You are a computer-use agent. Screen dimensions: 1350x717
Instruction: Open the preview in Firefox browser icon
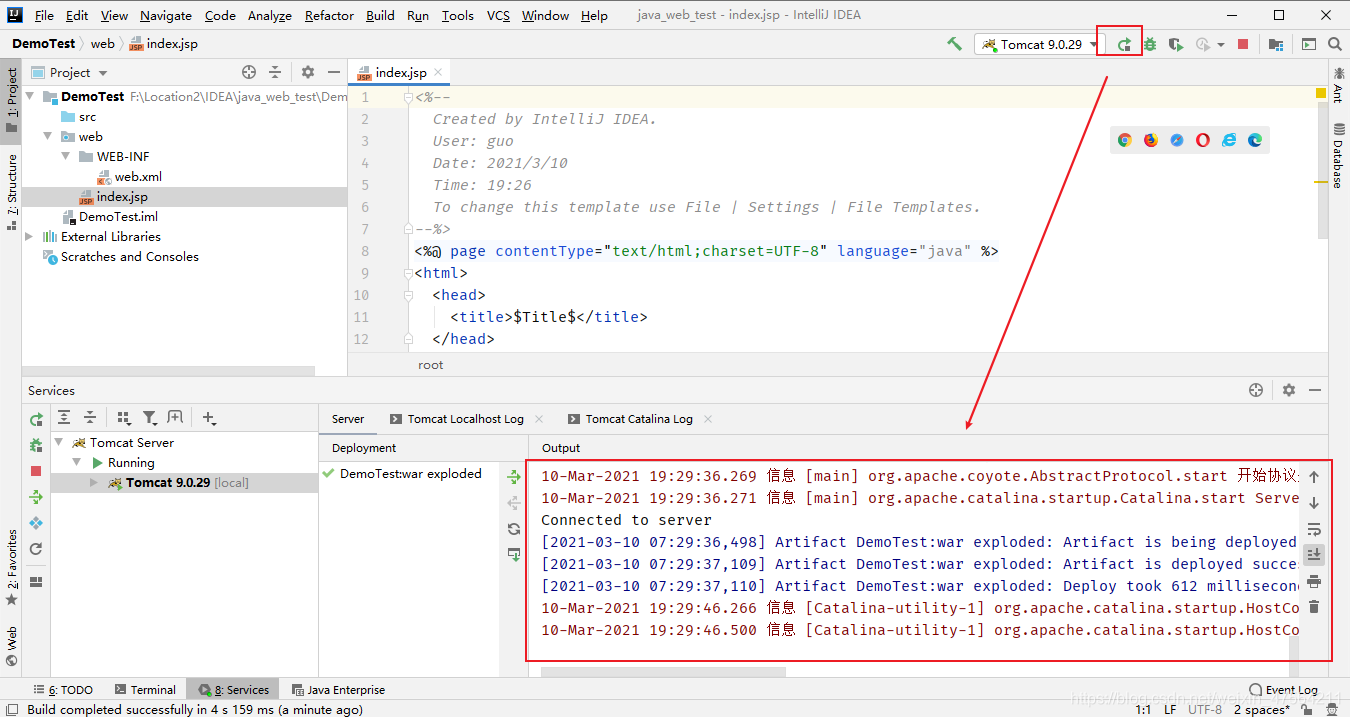(1150, 140)
